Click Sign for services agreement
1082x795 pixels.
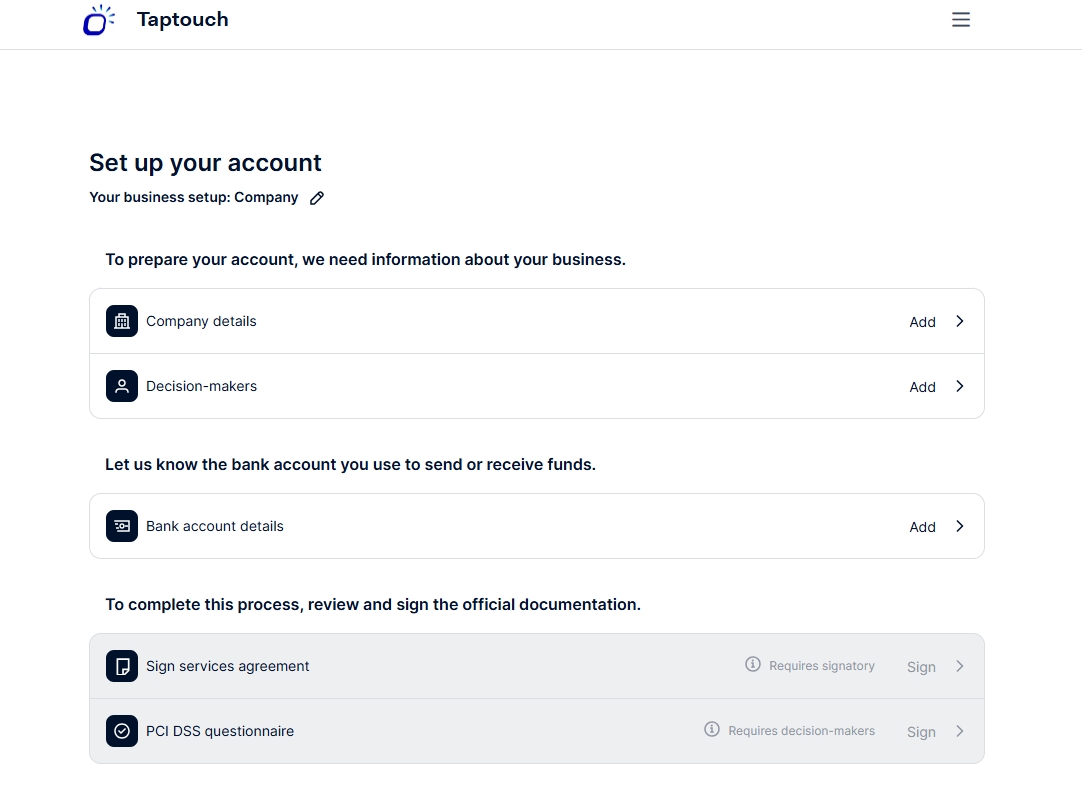(x=921, y=667)
